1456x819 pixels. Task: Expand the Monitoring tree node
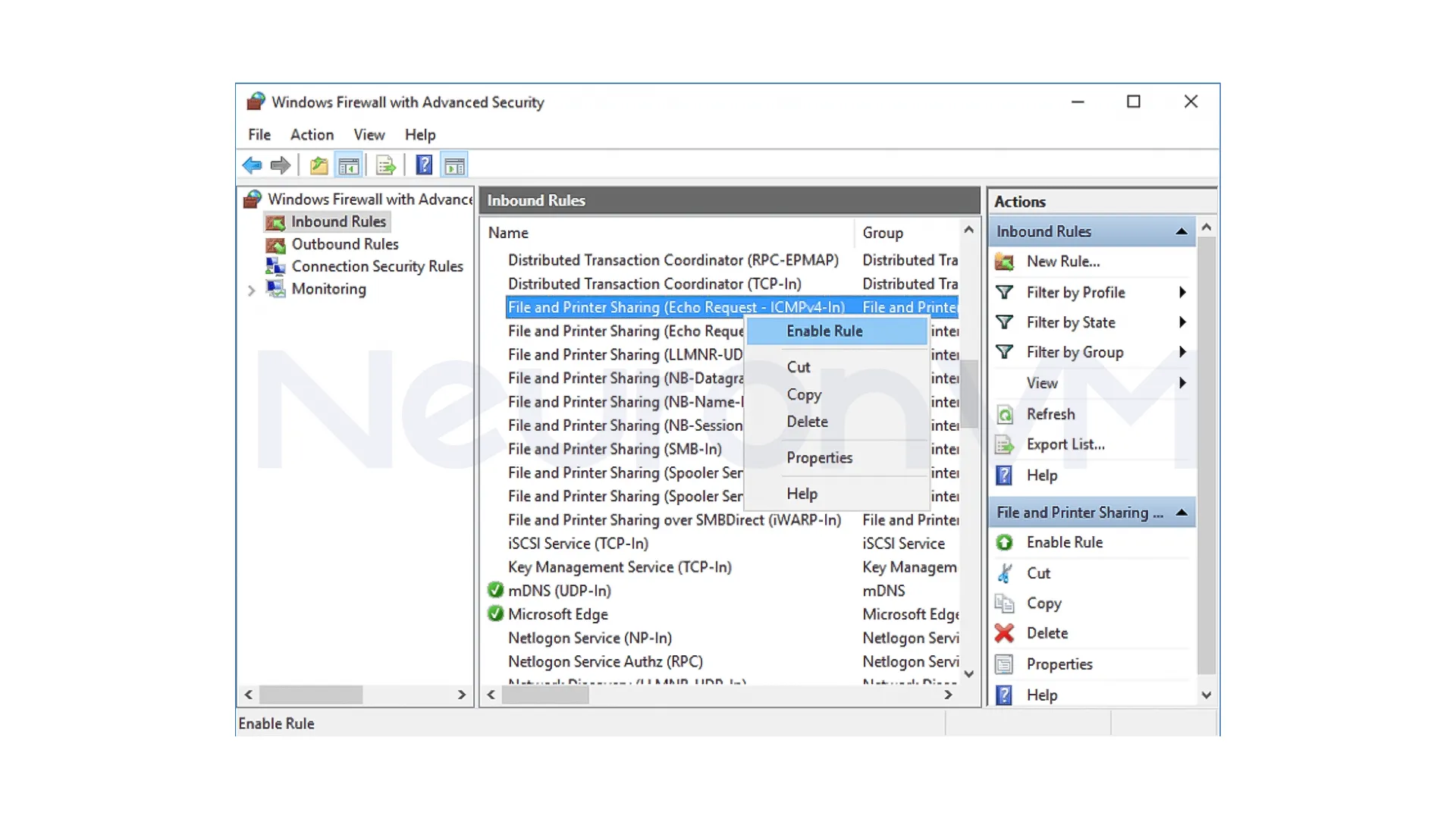[251, 290]
